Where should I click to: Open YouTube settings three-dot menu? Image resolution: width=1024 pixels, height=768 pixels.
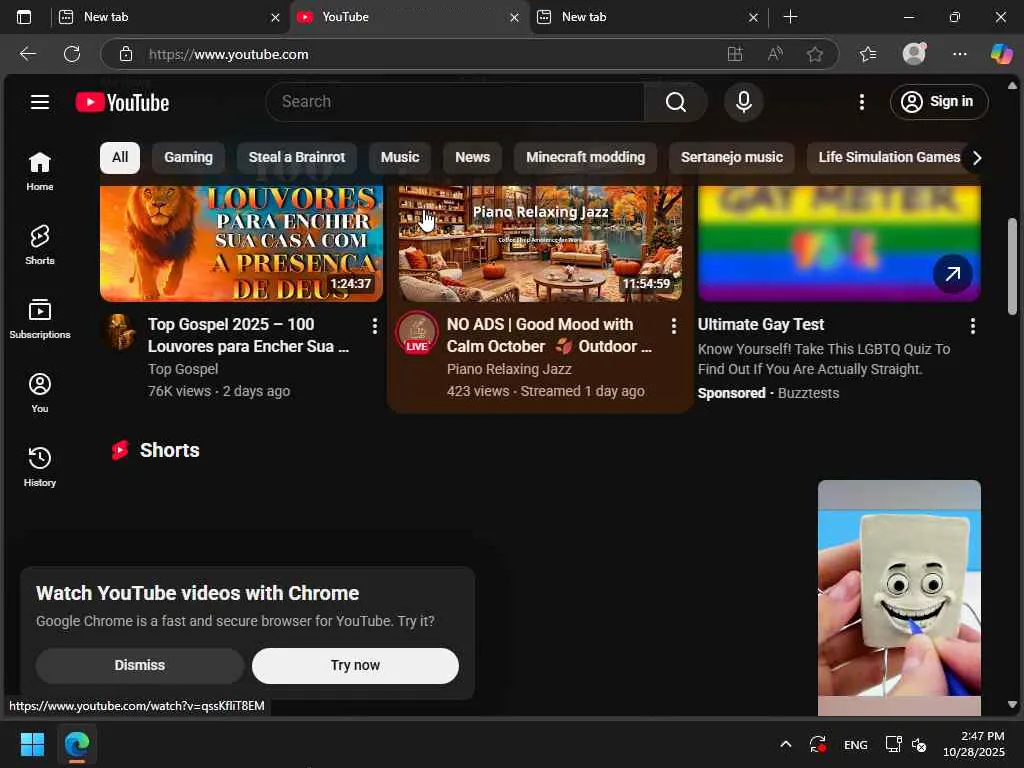(862, 102)
